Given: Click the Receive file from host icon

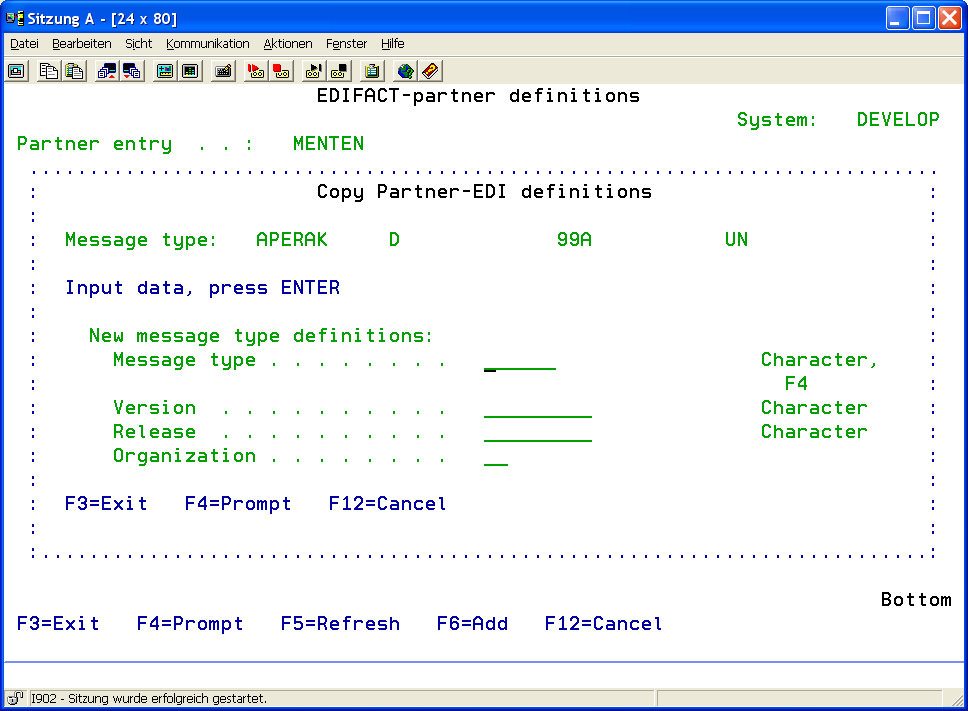Looking at the screenshot, I should click(131, 71).
